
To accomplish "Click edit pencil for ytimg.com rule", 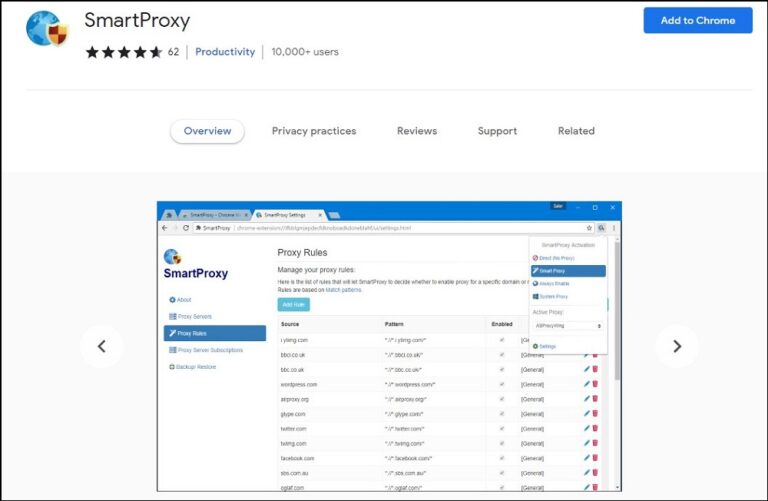I will coord(587,340).
